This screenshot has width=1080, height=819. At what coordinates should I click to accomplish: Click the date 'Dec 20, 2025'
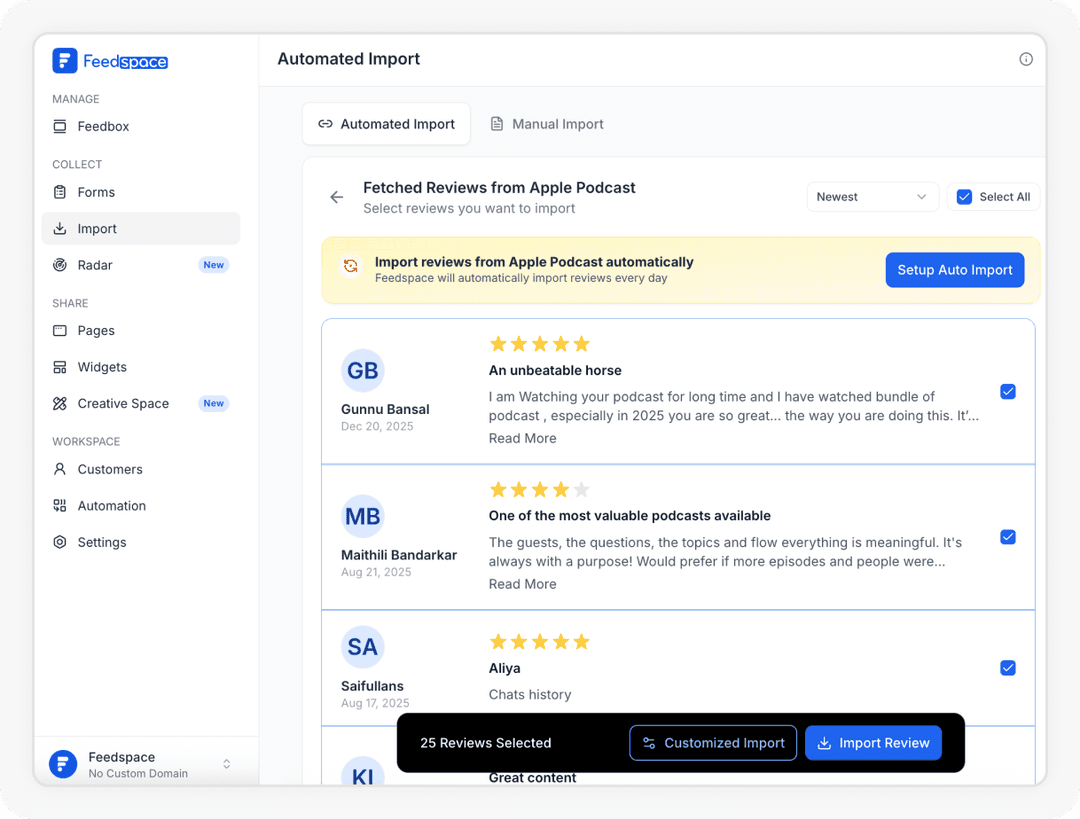377,426
